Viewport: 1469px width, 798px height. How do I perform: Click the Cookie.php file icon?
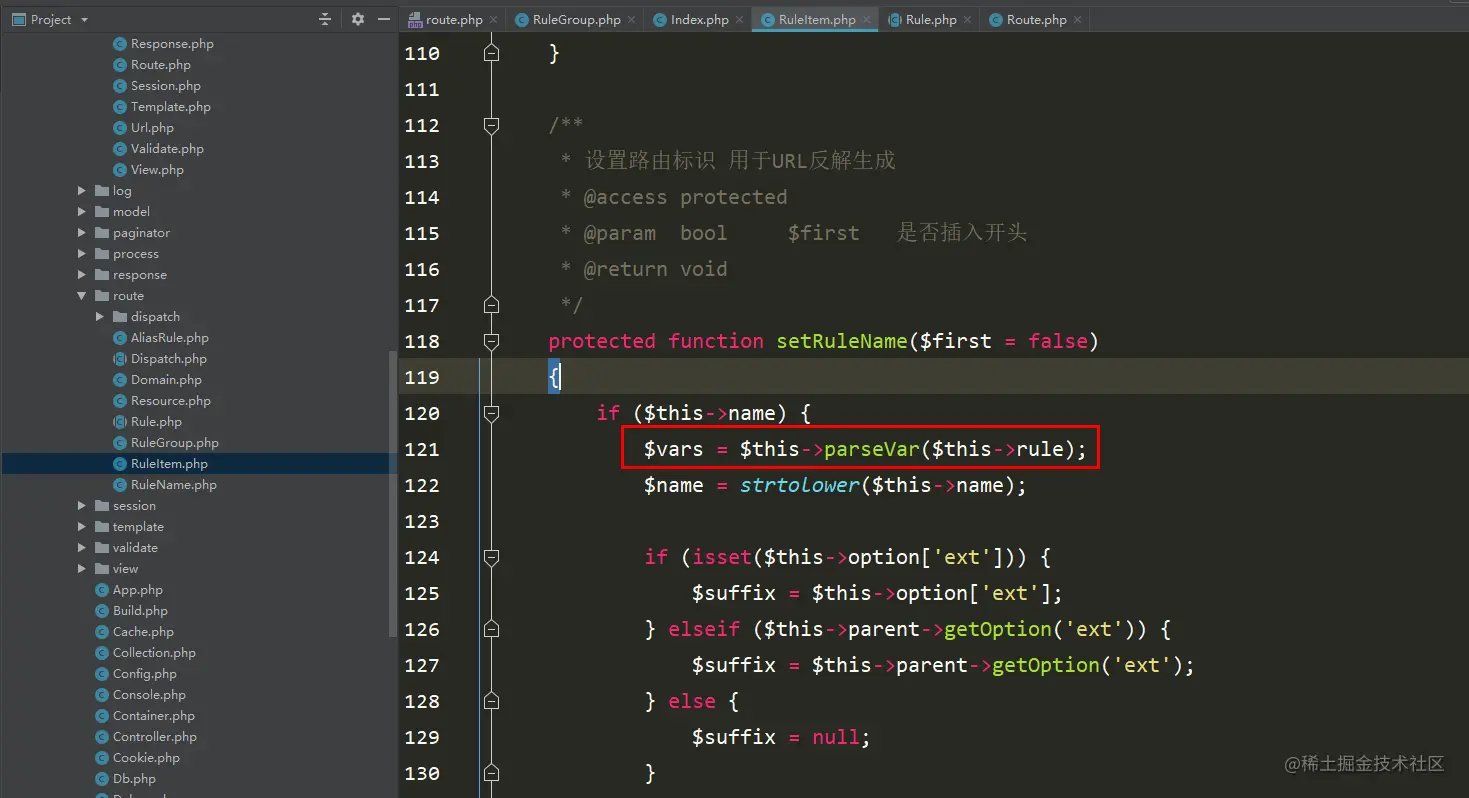[x=103, y=757]
